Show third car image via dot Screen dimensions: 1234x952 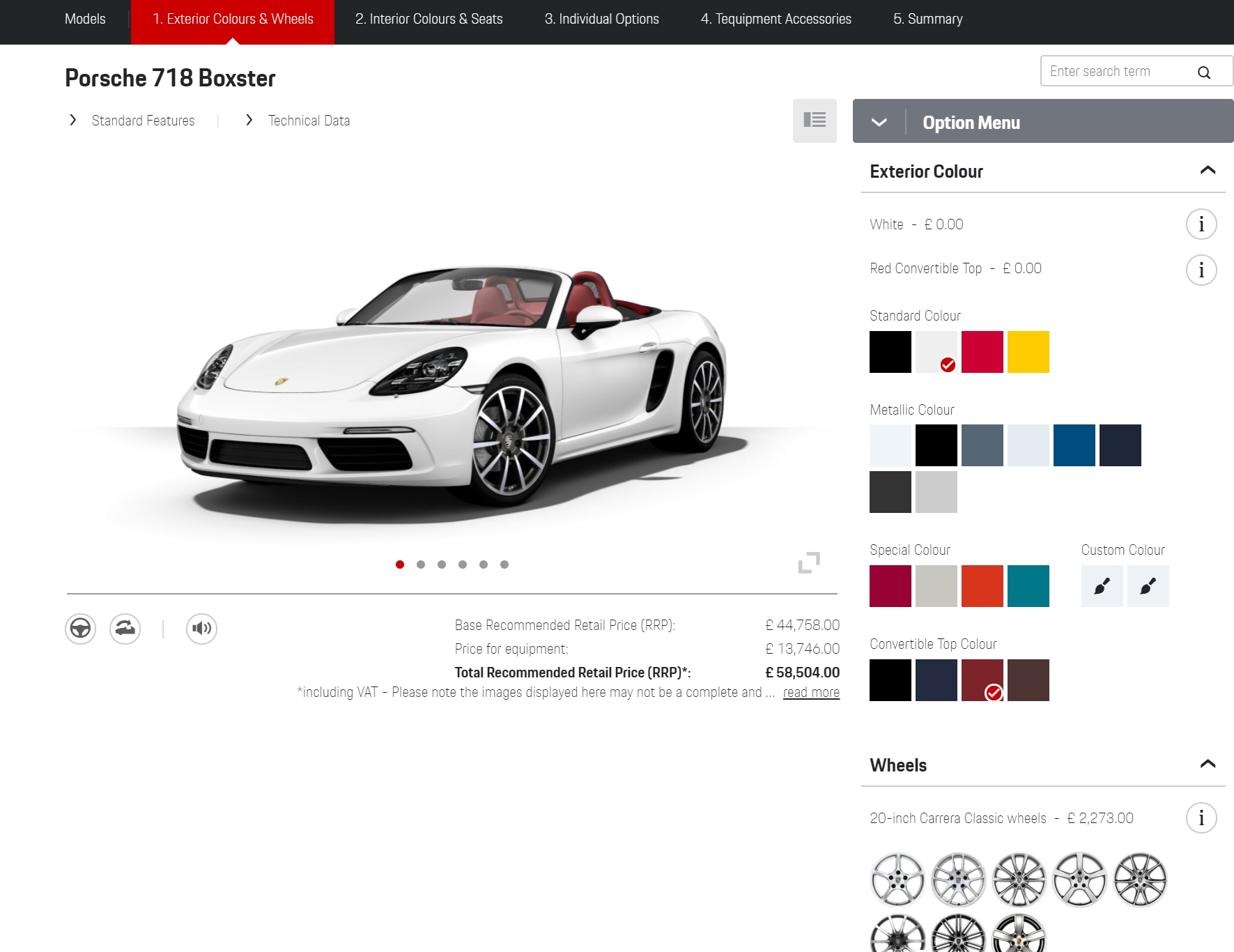click(442, 565)
